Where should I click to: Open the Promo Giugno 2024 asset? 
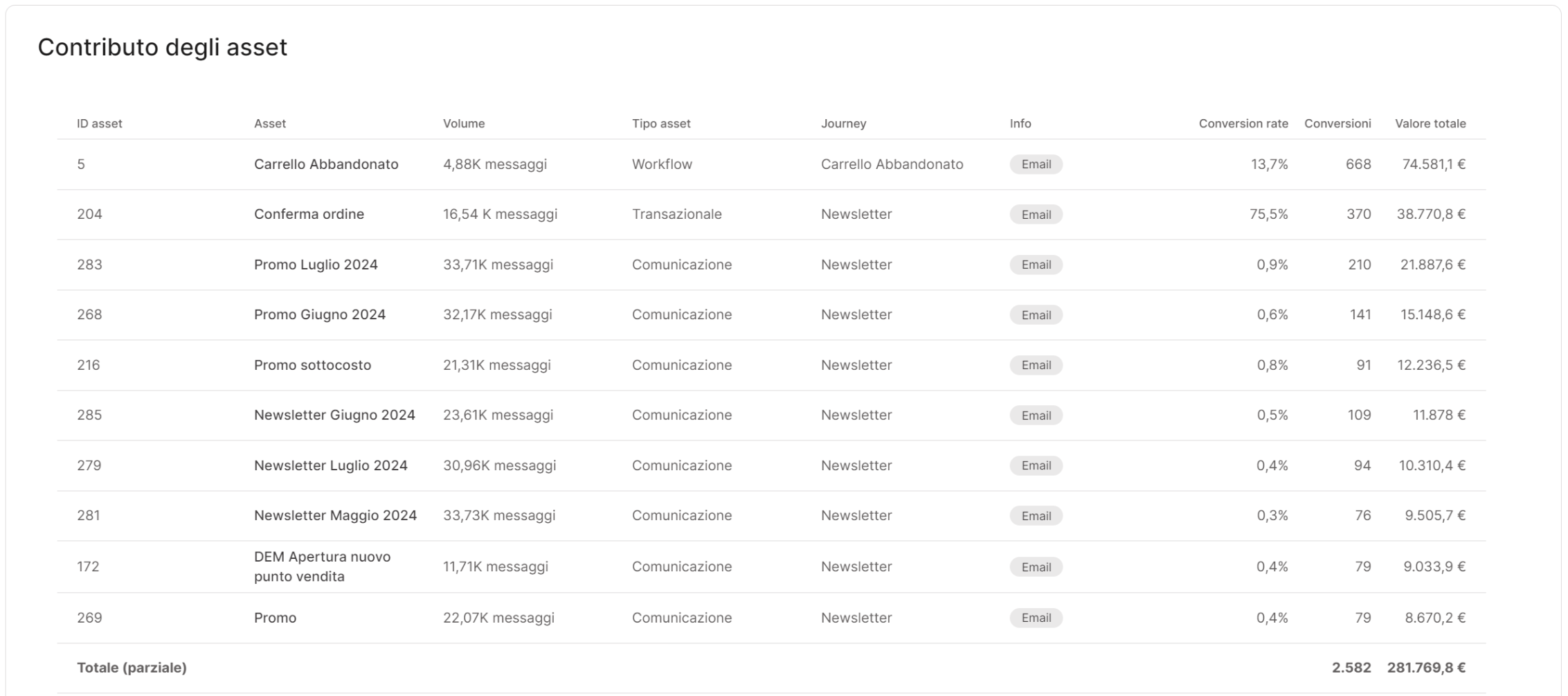(x=319, y=314)
